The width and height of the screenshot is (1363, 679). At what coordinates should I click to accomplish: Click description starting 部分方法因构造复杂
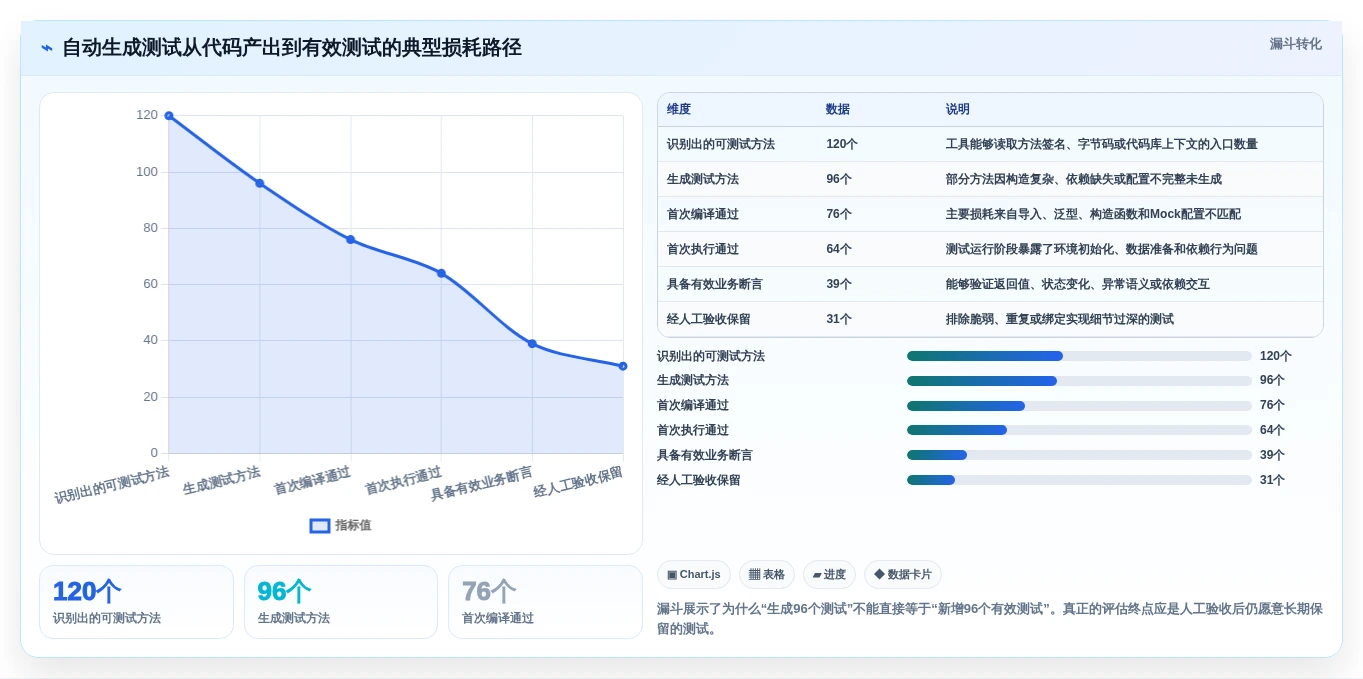click(x=1084, y=179)
